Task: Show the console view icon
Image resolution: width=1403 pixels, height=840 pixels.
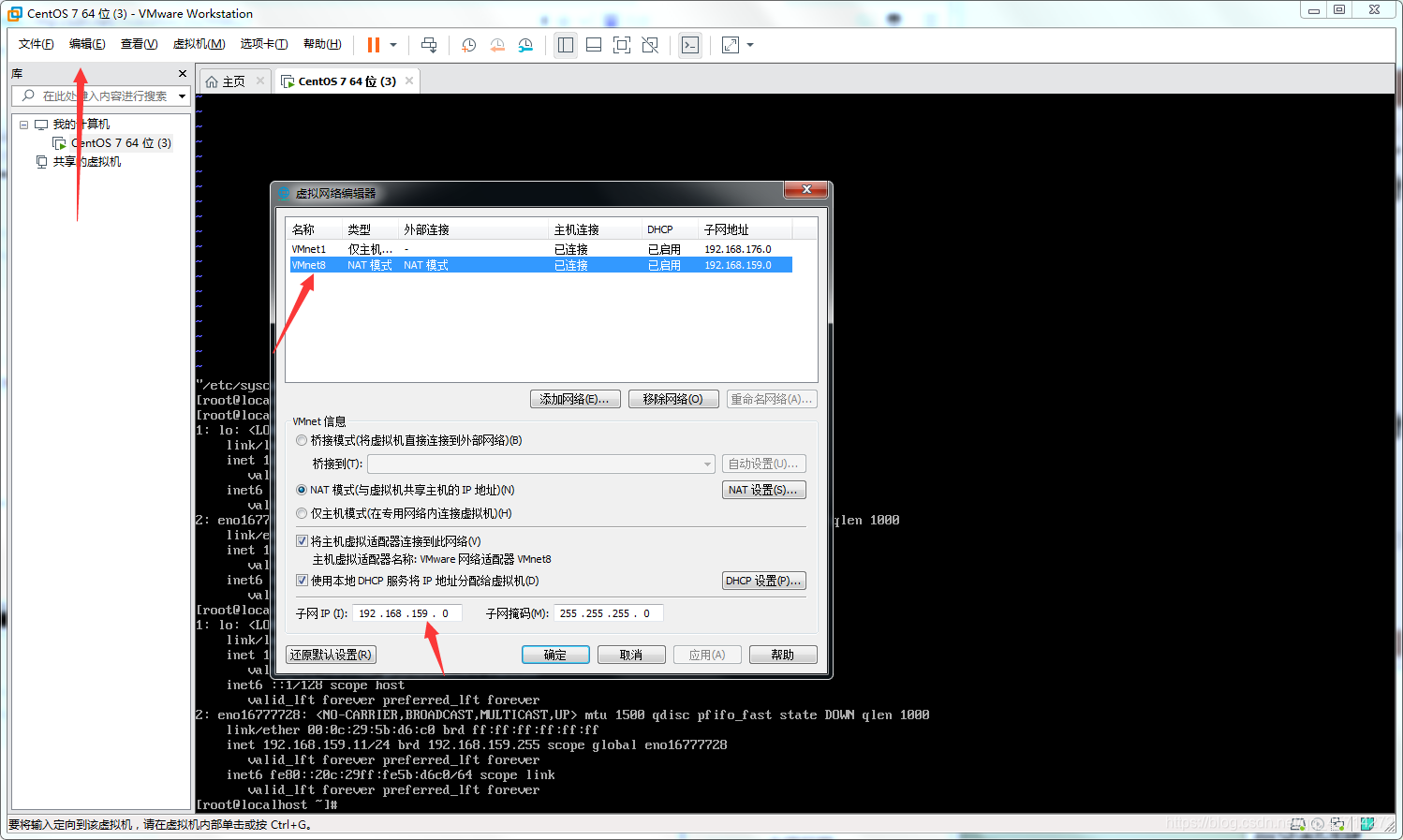Action: [690, 45]
